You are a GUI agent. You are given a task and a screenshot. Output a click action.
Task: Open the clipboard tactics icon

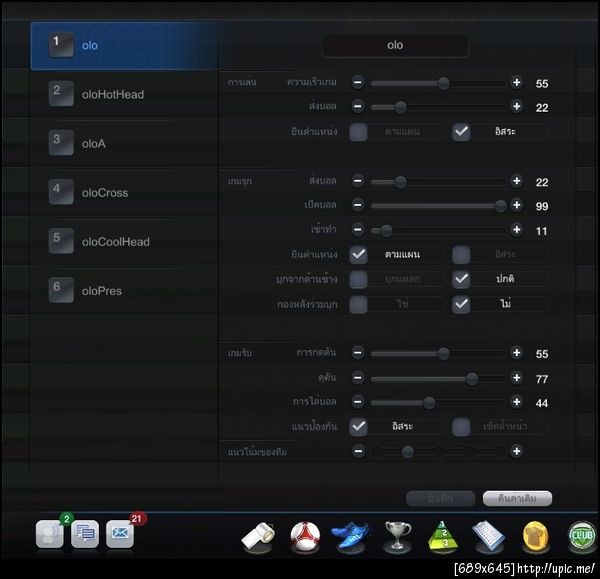tap(489, 537)
